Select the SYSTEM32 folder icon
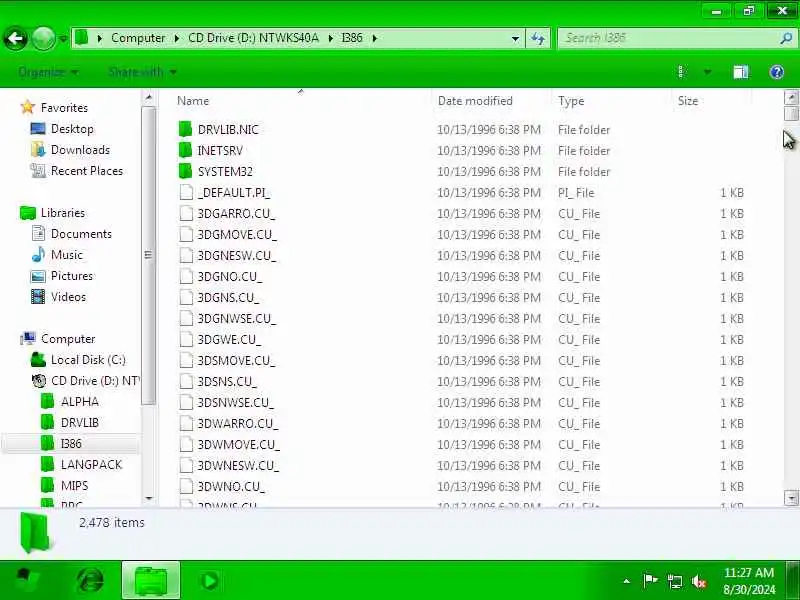Screen dimensions: 800x600 coord(186,171)
